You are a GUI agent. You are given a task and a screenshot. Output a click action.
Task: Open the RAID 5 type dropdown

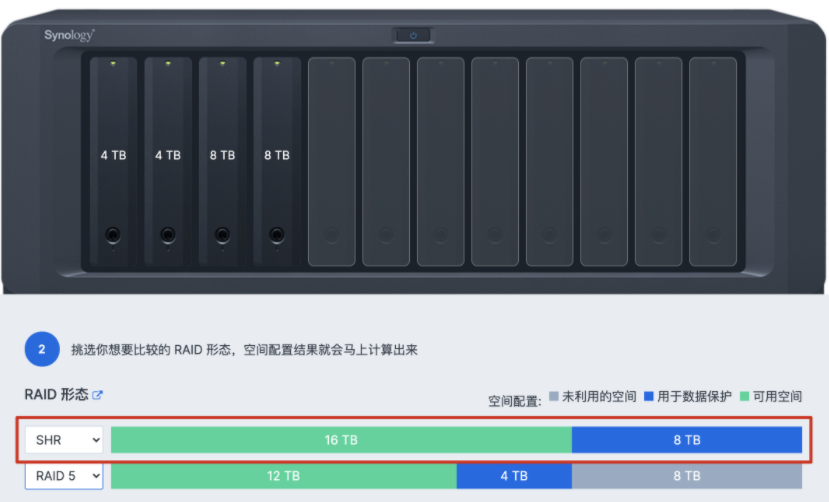pos(65,476)
